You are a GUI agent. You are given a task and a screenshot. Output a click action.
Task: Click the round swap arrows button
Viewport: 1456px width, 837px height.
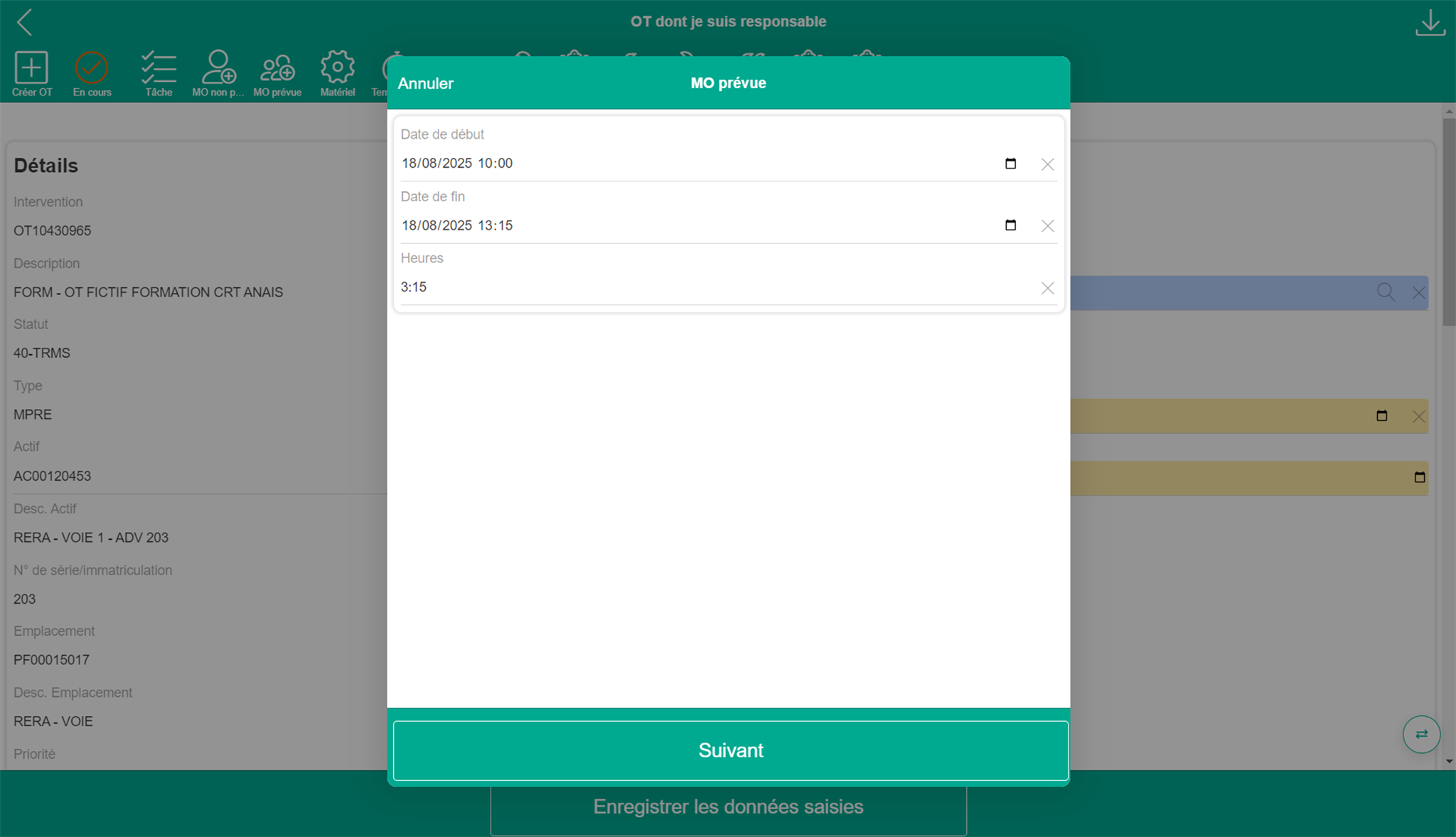1420,734
